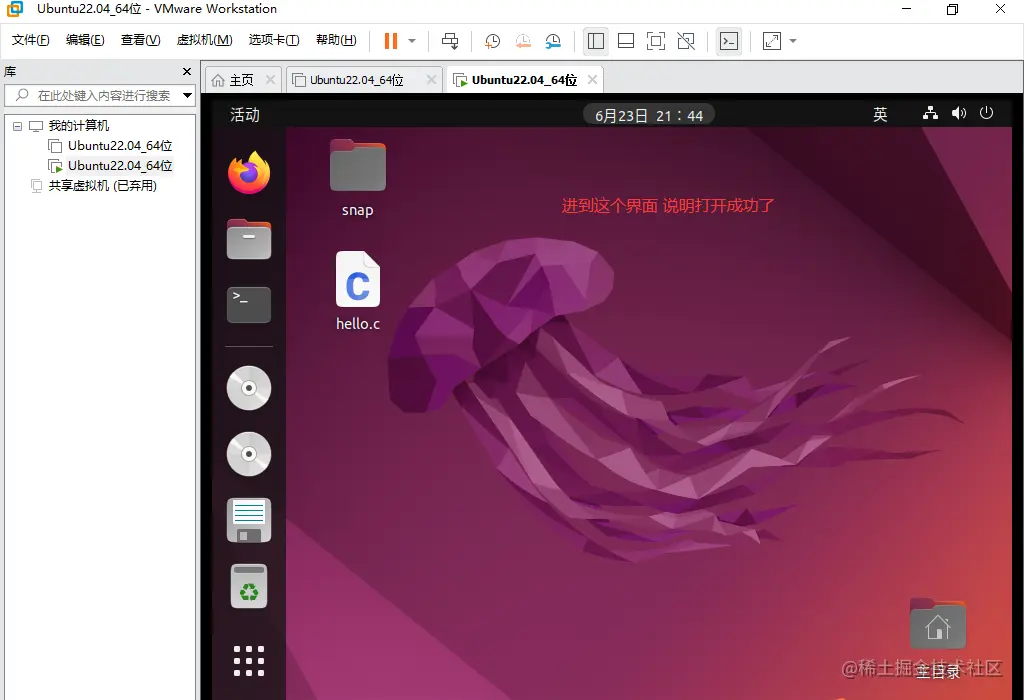Open the 编辑(E) menu

coord(85,40)
